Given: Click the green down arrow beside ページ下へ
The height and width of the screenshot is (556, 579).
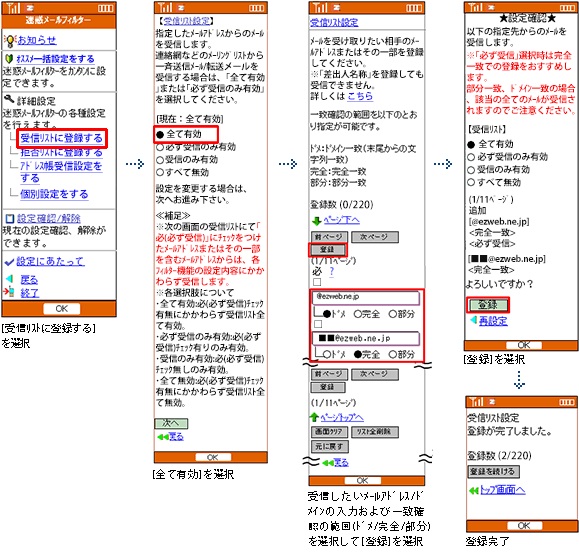Looking at the screenshot, I should pyautogui.click(x=316, y=221).
